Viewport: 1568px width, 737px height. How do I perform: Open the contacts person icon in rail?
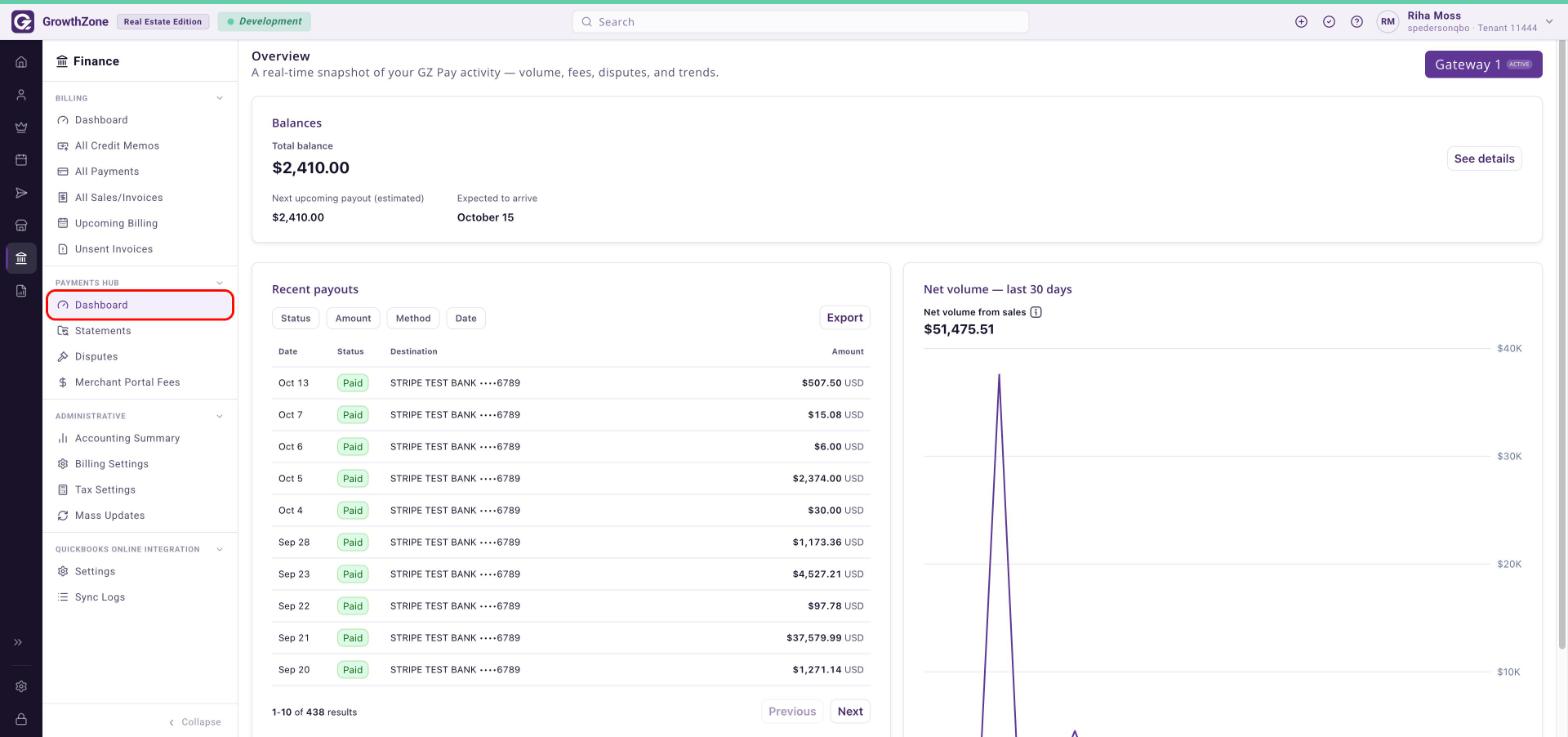[21, 95]
